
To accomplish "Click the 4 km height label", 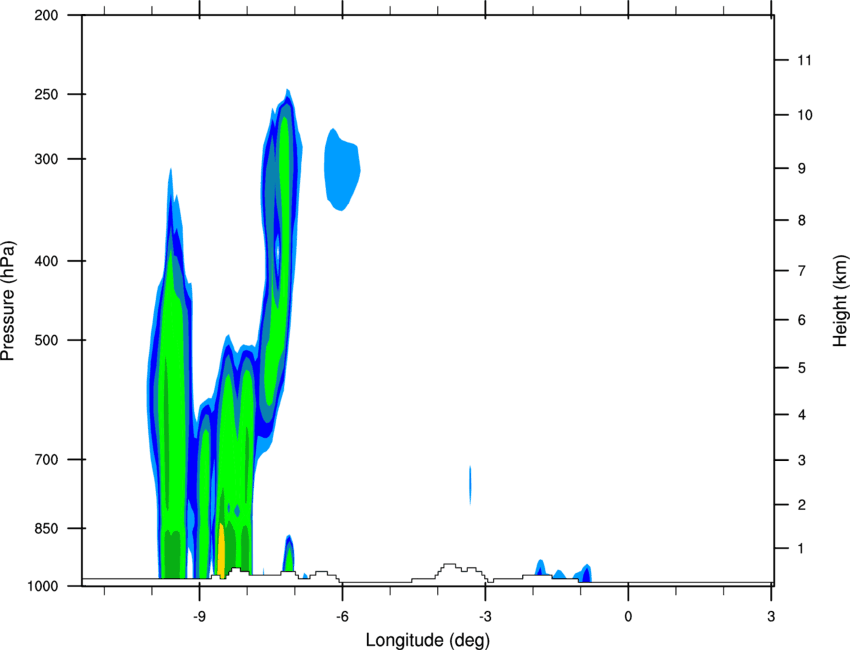I will [x=801, y=415].
